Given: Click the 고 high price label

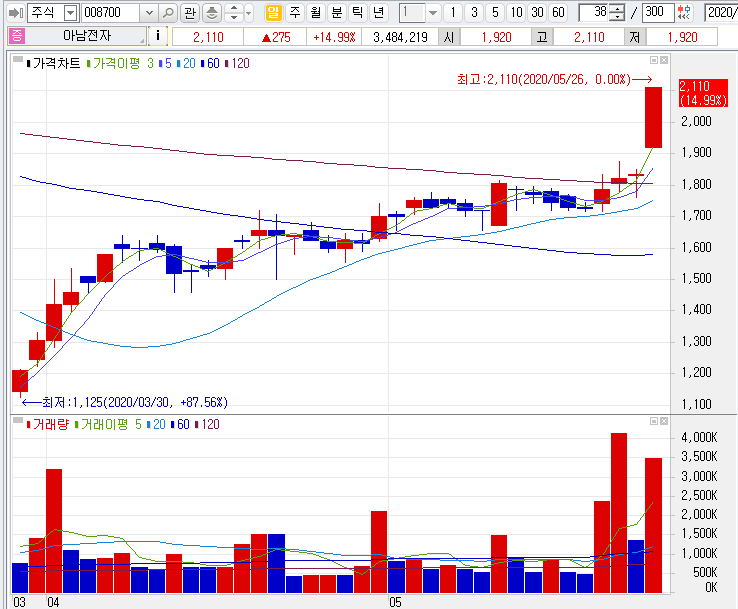Looking at the screenshot, I should 542,37.
